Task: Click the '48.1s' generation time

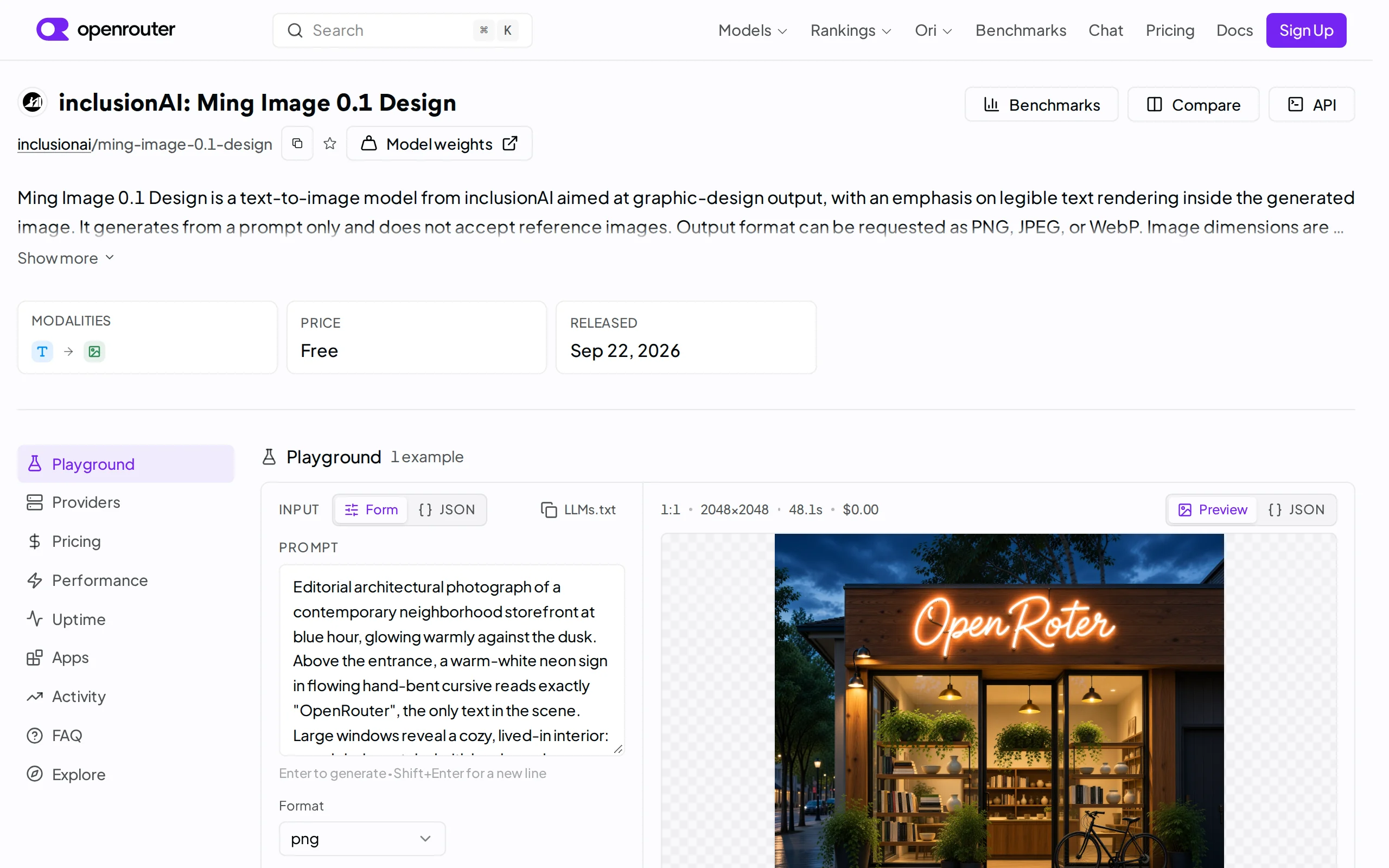Action: point(805,510)
